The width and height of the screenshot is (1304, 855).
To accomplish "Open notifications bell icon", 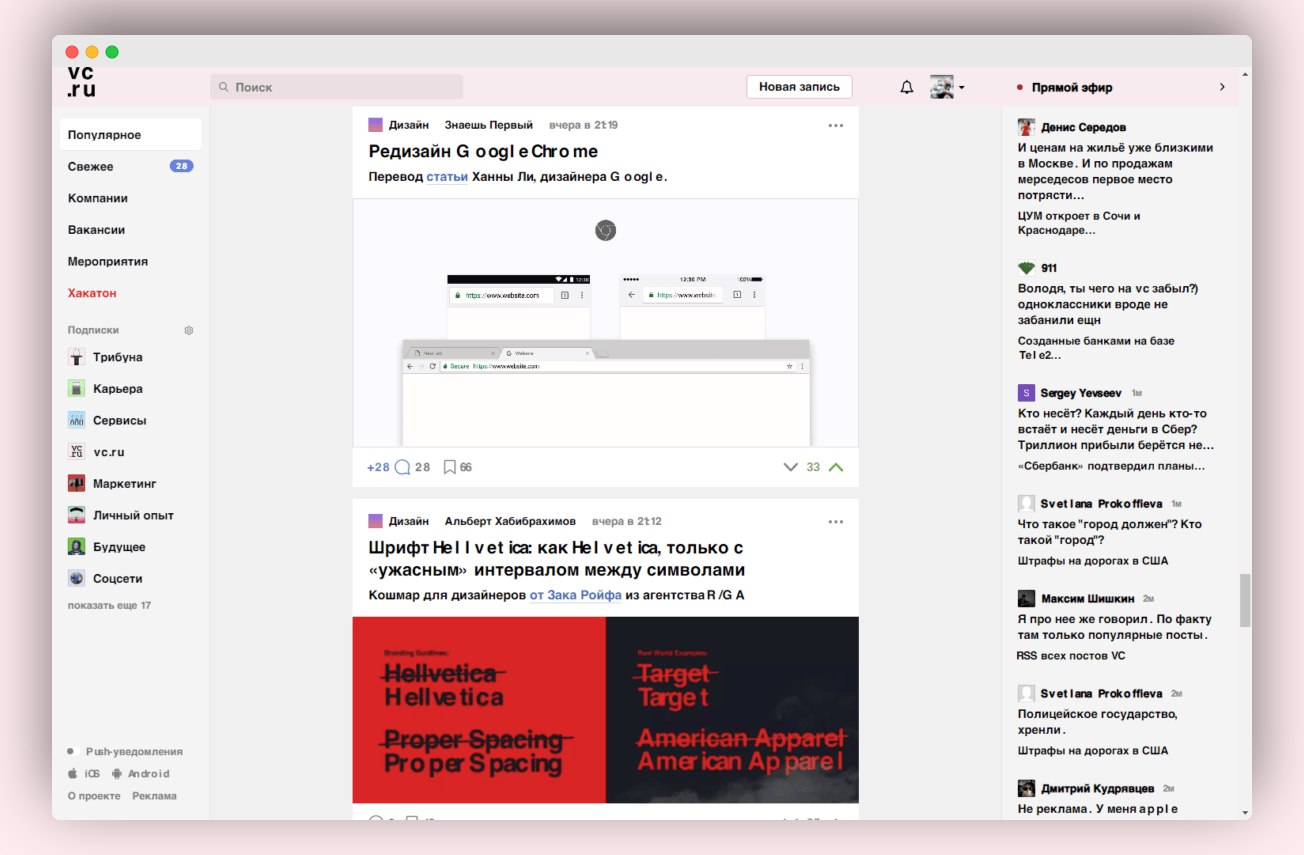I will coord(907,87).
